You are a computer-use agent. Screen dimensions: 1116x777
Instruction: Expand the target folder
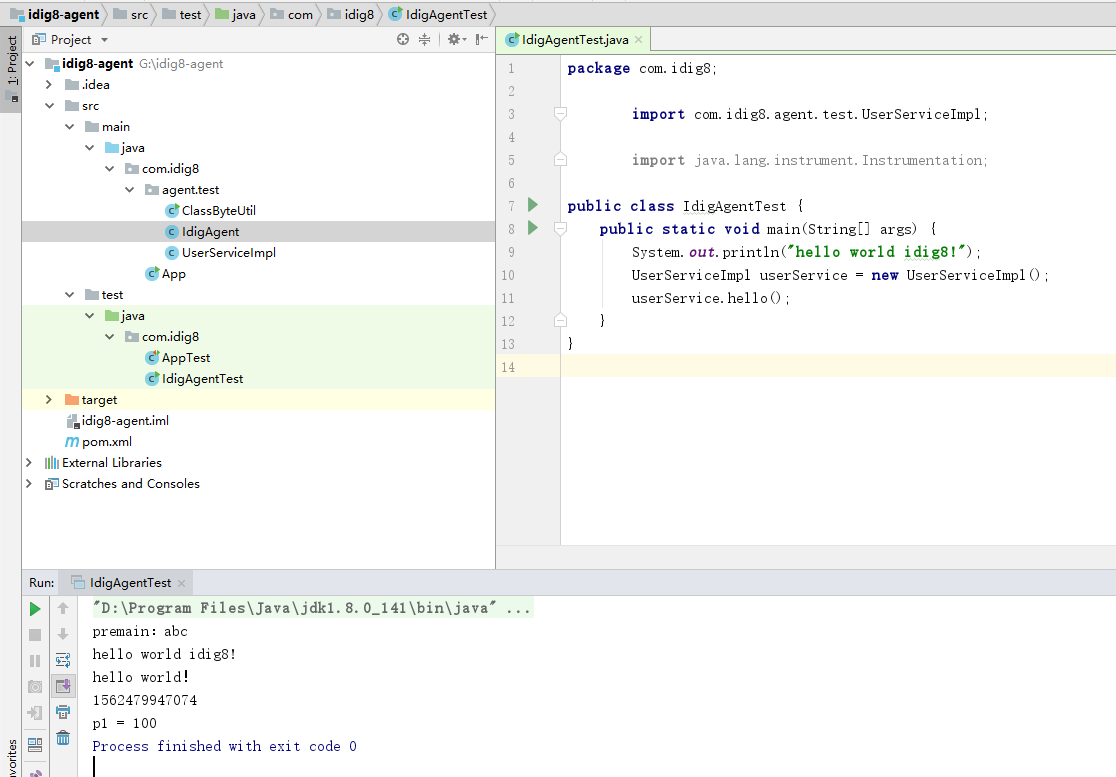tap(49, 400)
